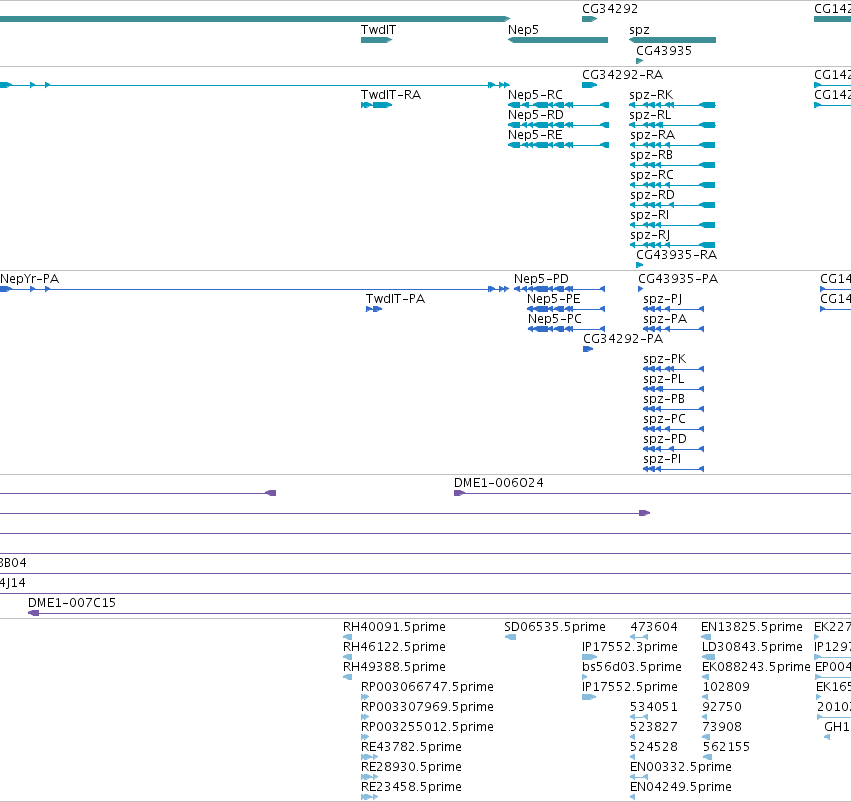The width and height of the screenshot is (851, 802).
Task: Open the RH46122.5prime EST label
Action: [394, 647]
